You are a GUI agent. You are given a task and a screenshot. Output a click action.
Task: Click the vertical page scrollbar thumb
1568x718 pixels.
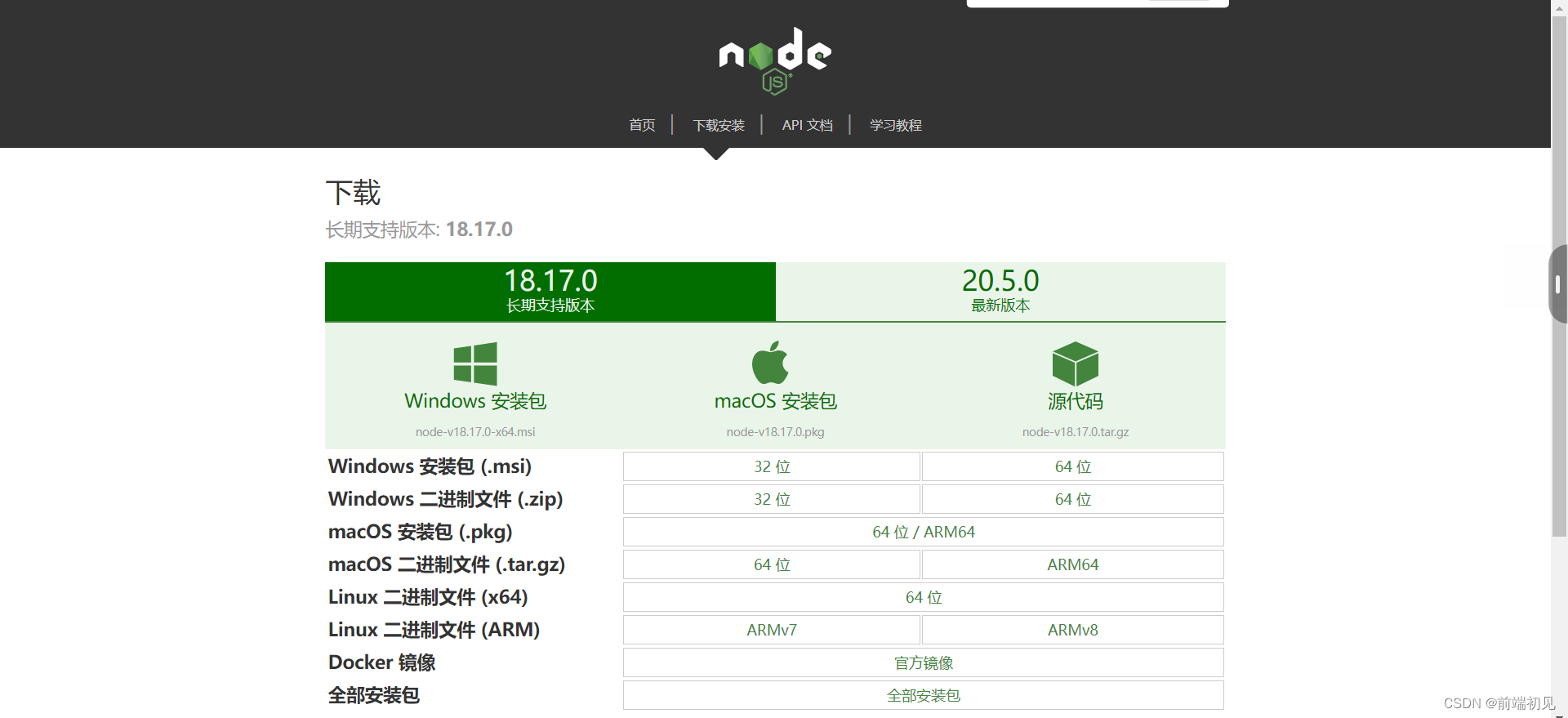point(1560,276)
